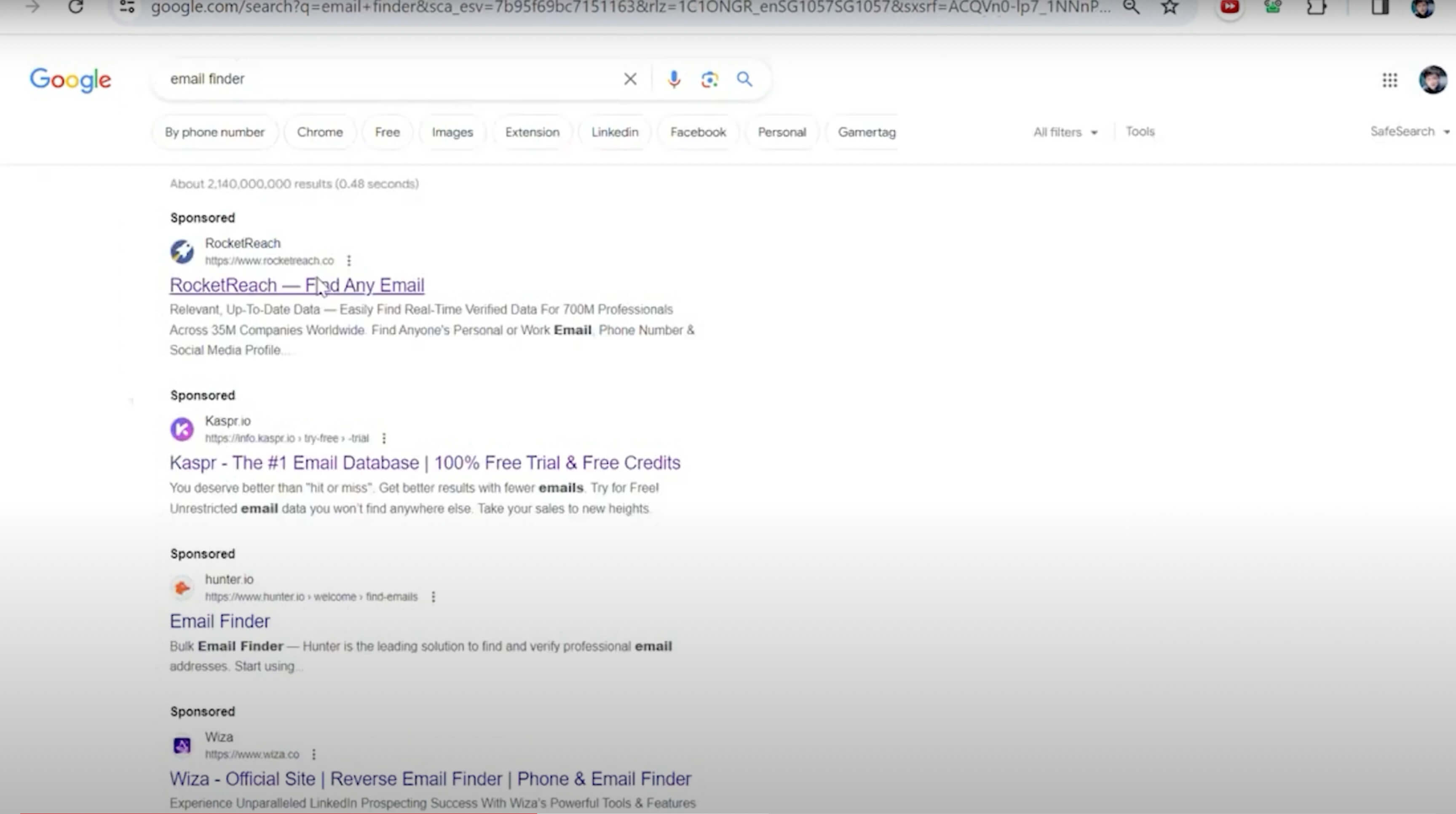Filter results by phone number chip
This screenshot has width=1456, height=814.
215,132
